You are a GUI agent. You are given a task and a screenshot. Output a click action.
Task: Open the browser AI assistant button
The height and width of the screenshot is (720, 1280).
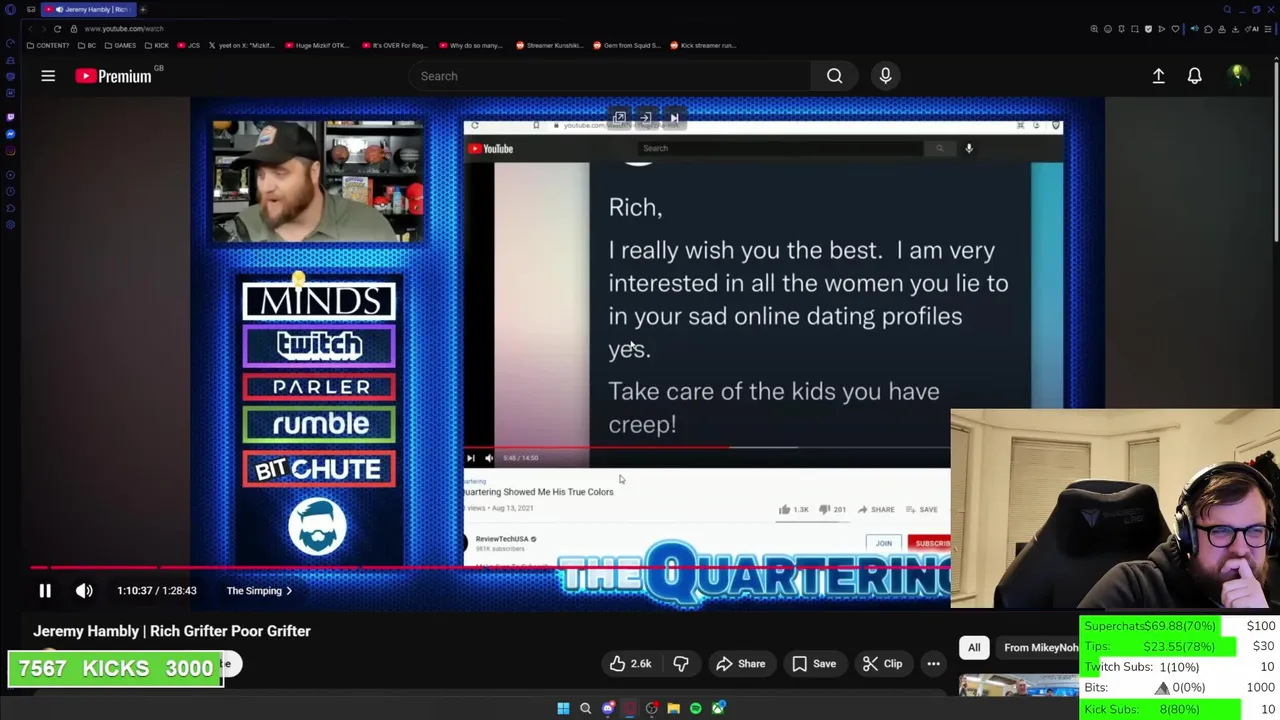pyautogui.click(x=1253, y=29)
